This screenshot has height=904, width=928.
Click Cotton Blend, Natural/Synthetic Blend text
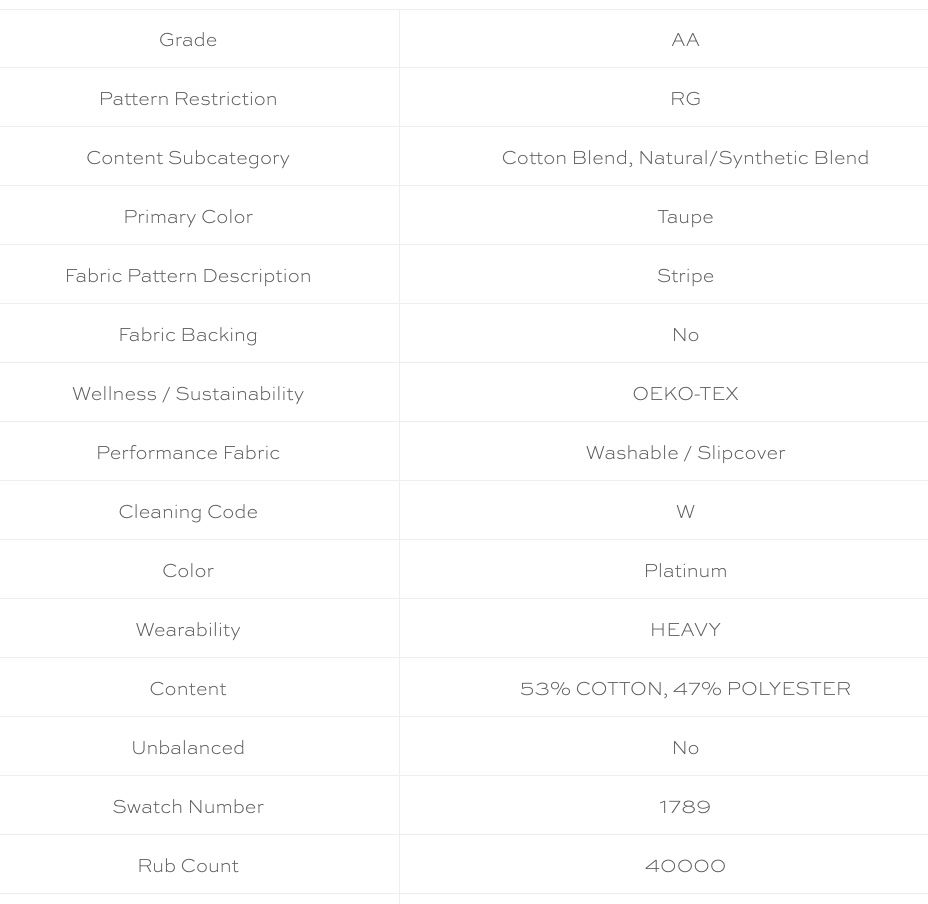pos(685,157)
